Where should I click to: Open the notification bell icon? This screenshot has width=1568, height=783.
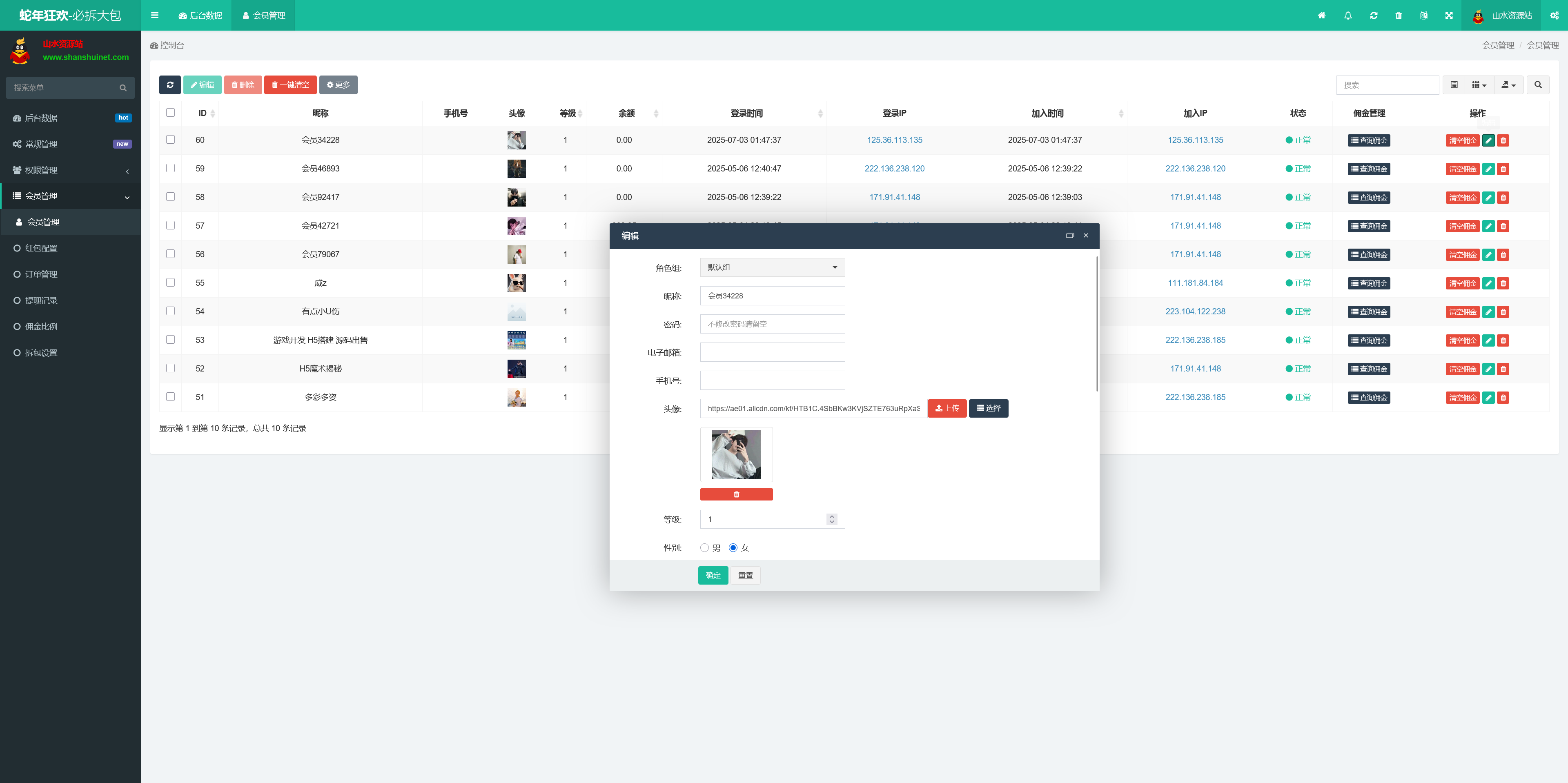pyautogui.click(x=1347, y=16)
